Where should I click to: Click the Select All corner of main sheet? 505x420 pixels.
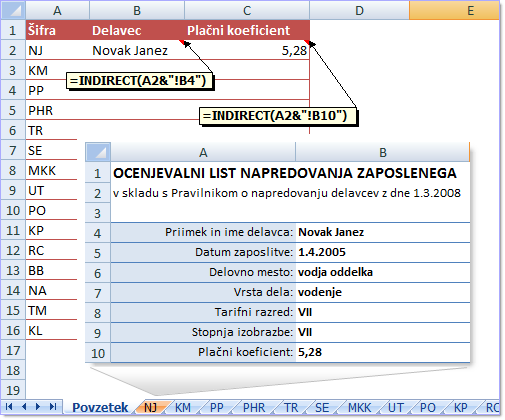point(13,10)
